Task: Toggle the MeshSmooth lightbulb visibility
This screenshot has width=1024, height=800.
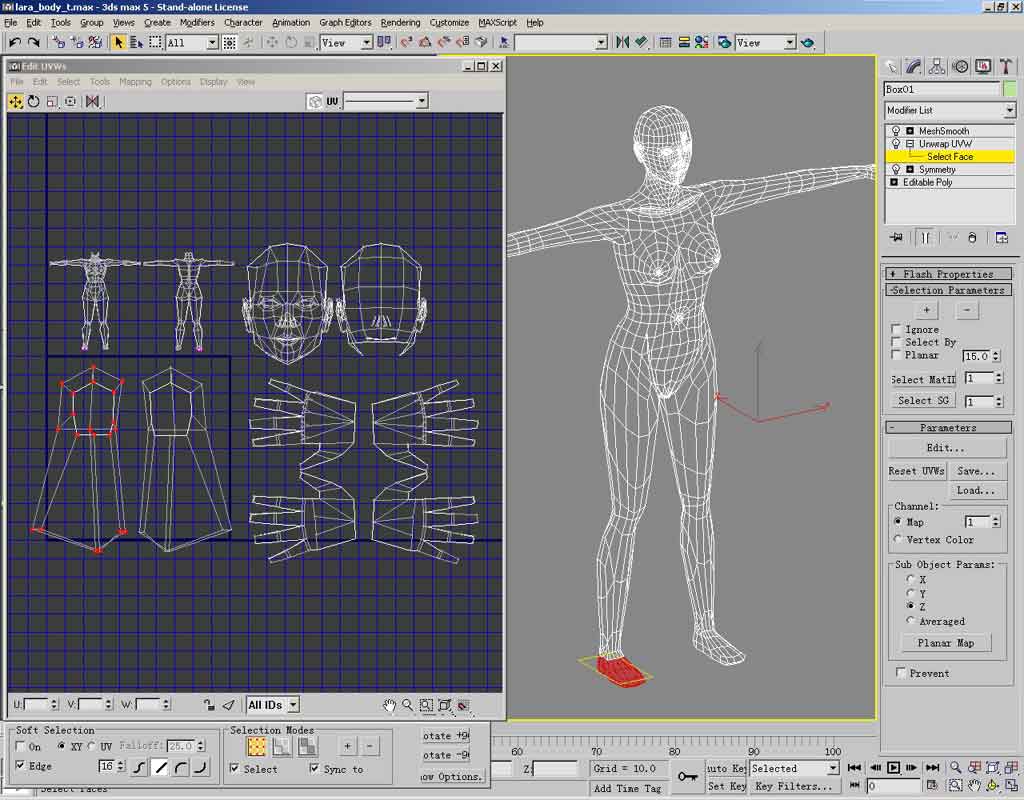Action: [x=896, y=131]
